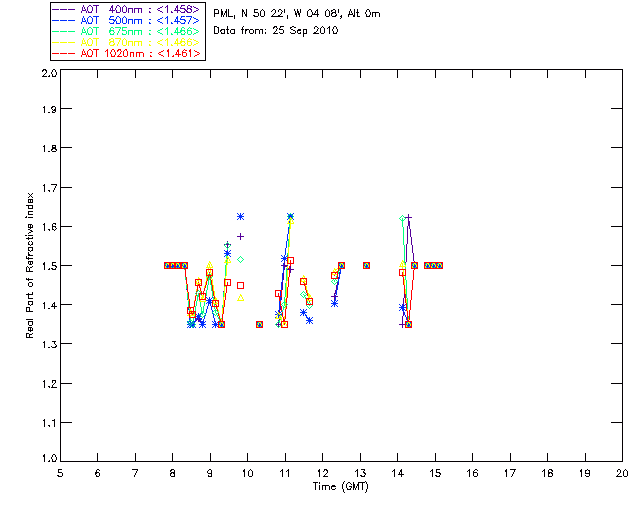This screenshot has width=640, height=512.
Task: Click the lone red square near 9.8 GMT
Action: [x=240, y=285]
